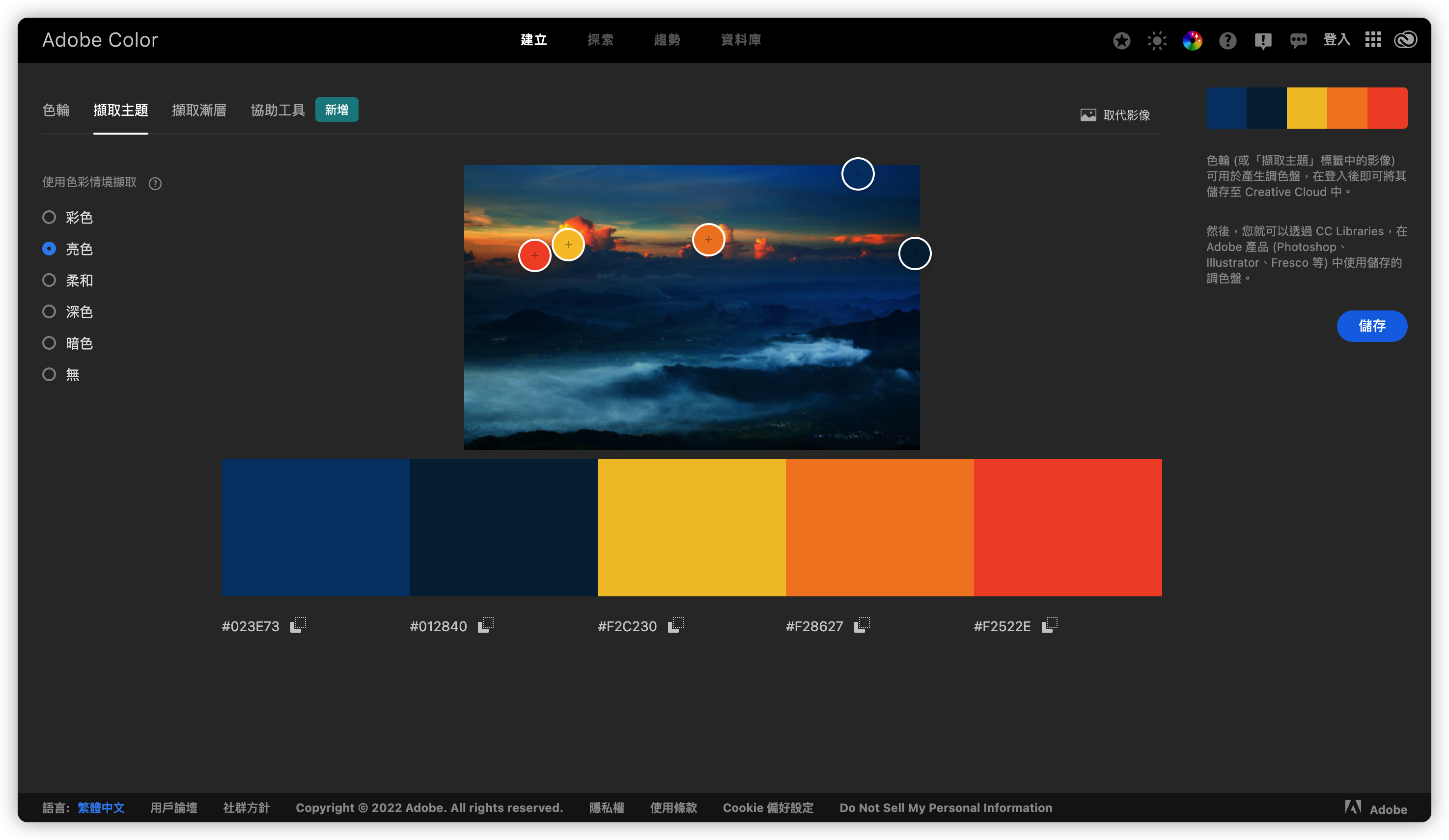Switch to the 協助工具 tab
The height and width of the screenshot is (840, 1449).
click(278, 110)
